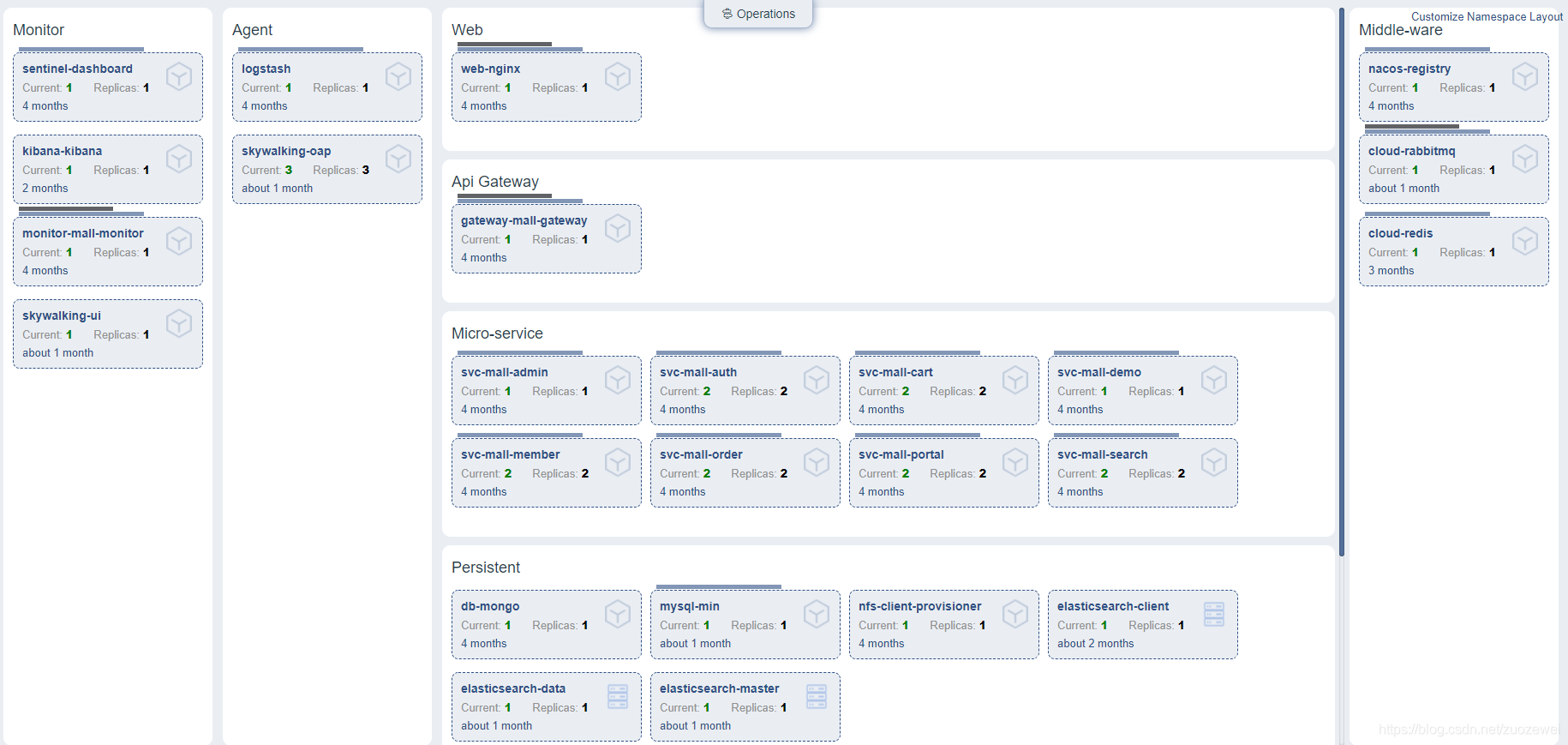This screenshot has width=1568, height=745.
Task: Select the Micro-service group heading
Action: point(497,333)
